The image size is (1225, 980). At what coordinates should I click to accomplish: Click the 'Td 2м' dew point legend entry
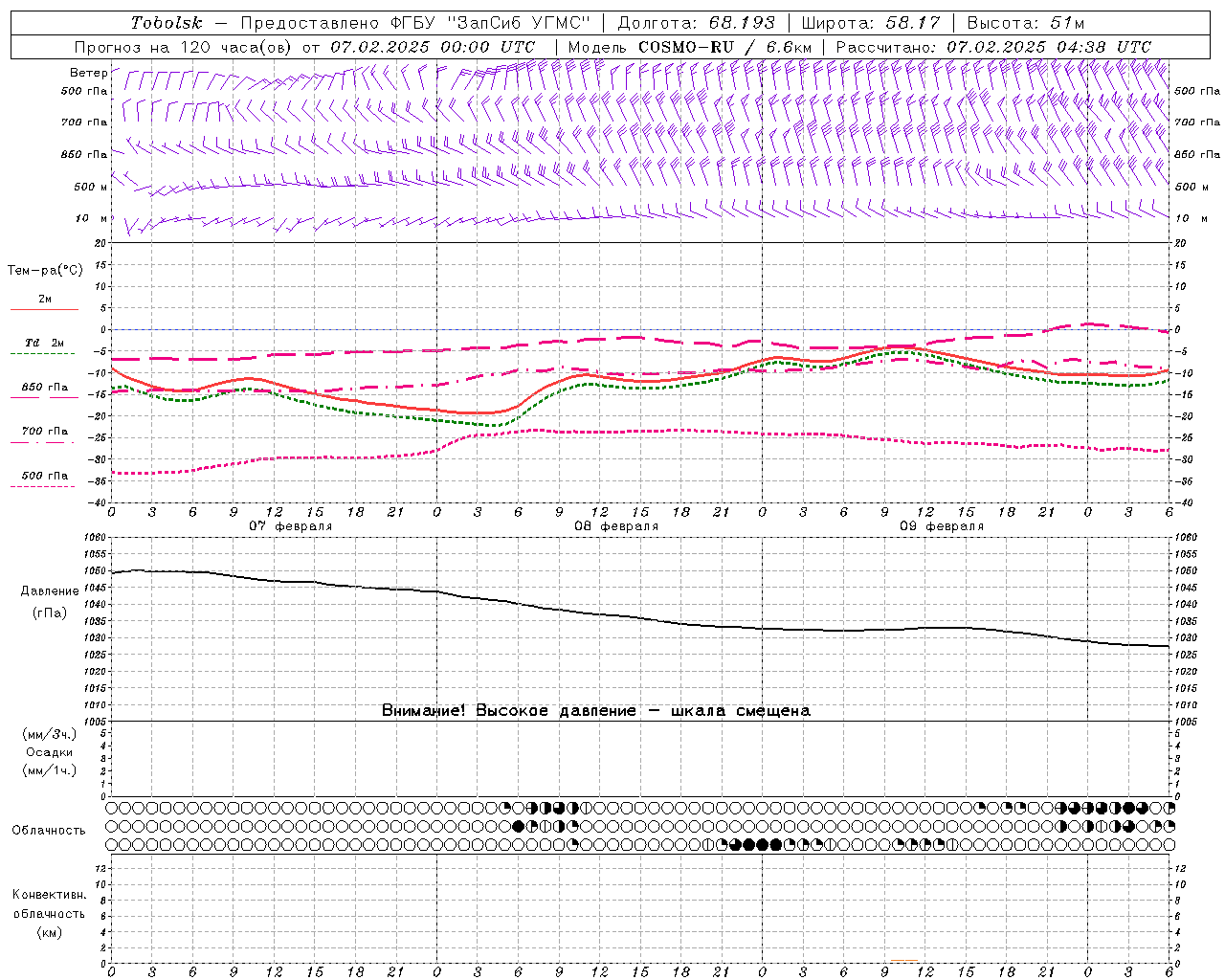pyautogui.click(x=44, y=343)
